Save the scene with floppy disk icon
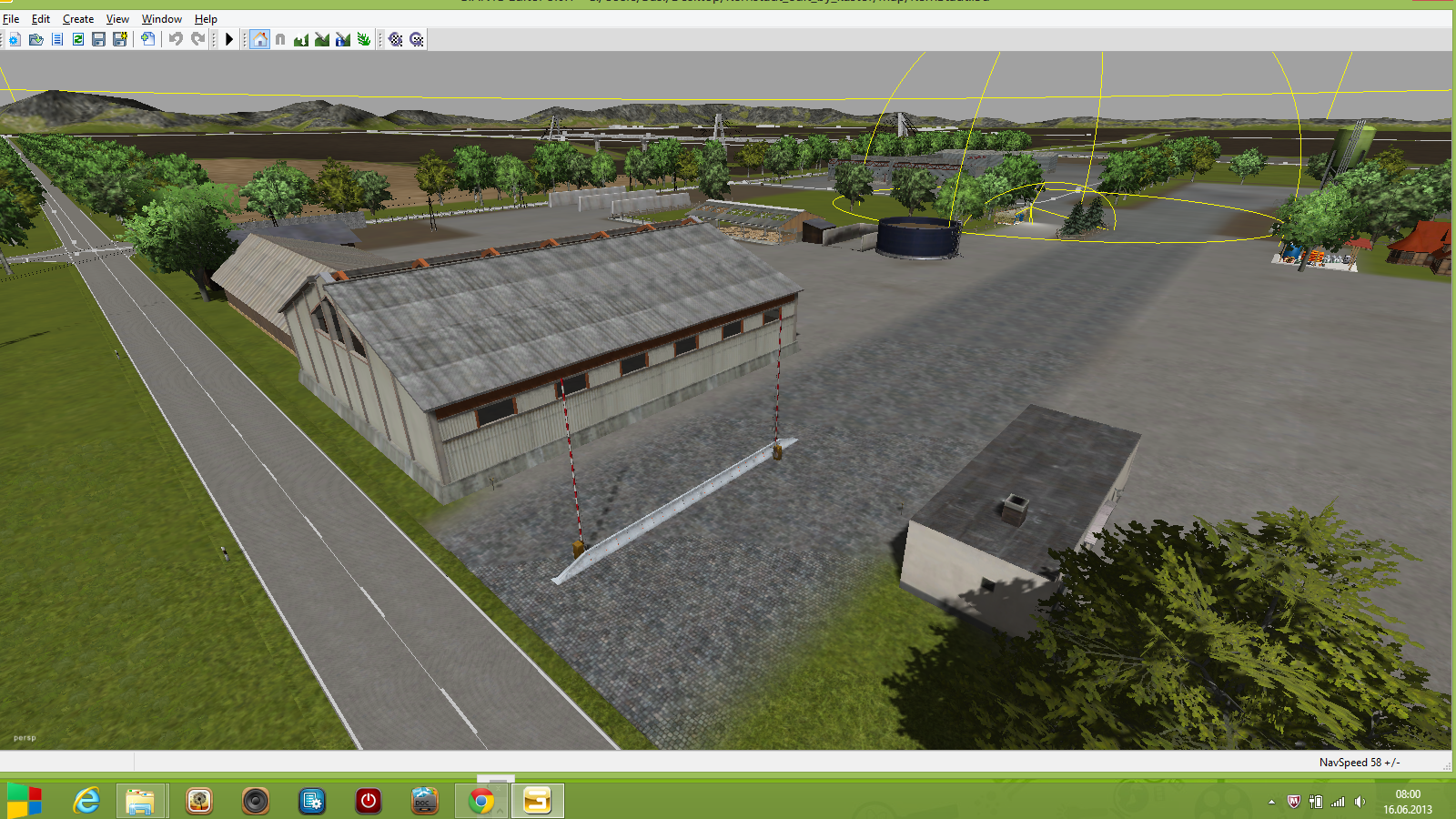 pyautogui.click(x=99, y=39)
